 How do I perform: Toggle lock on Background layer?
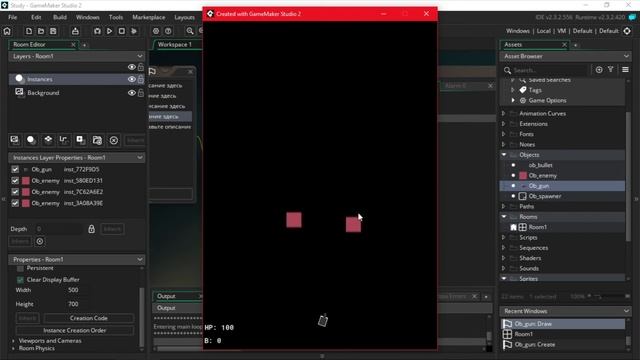pos(141,93)
